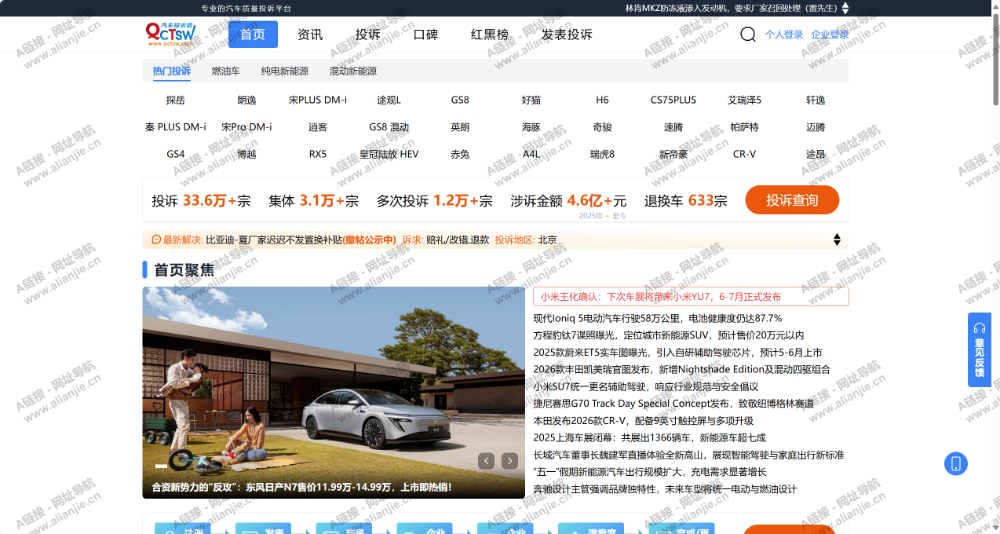Open the 英朗 car model link
Viewport: 1000px width, 534px height.
[460, 127]
